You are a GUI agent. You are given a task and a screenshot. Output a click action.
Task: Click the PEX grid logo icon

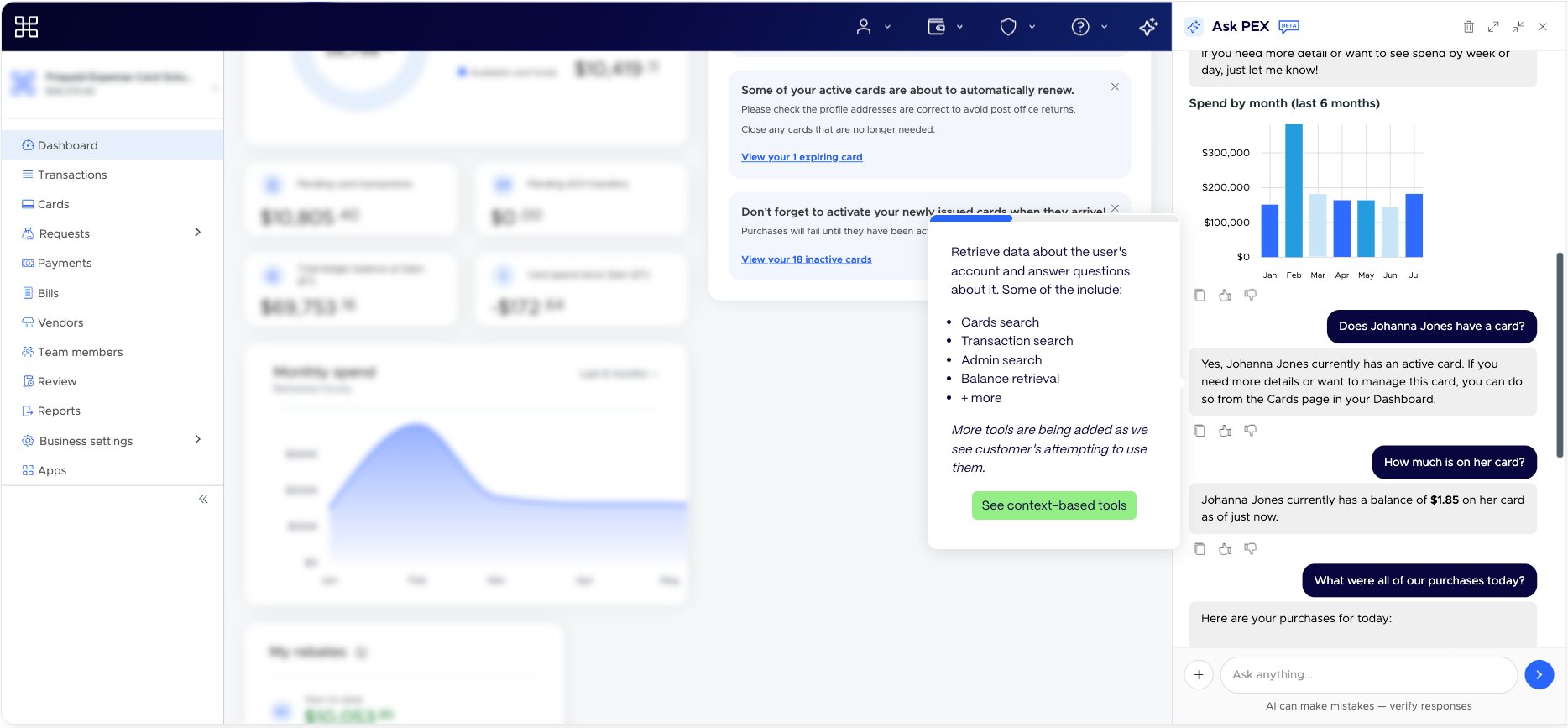pos(26,27)
